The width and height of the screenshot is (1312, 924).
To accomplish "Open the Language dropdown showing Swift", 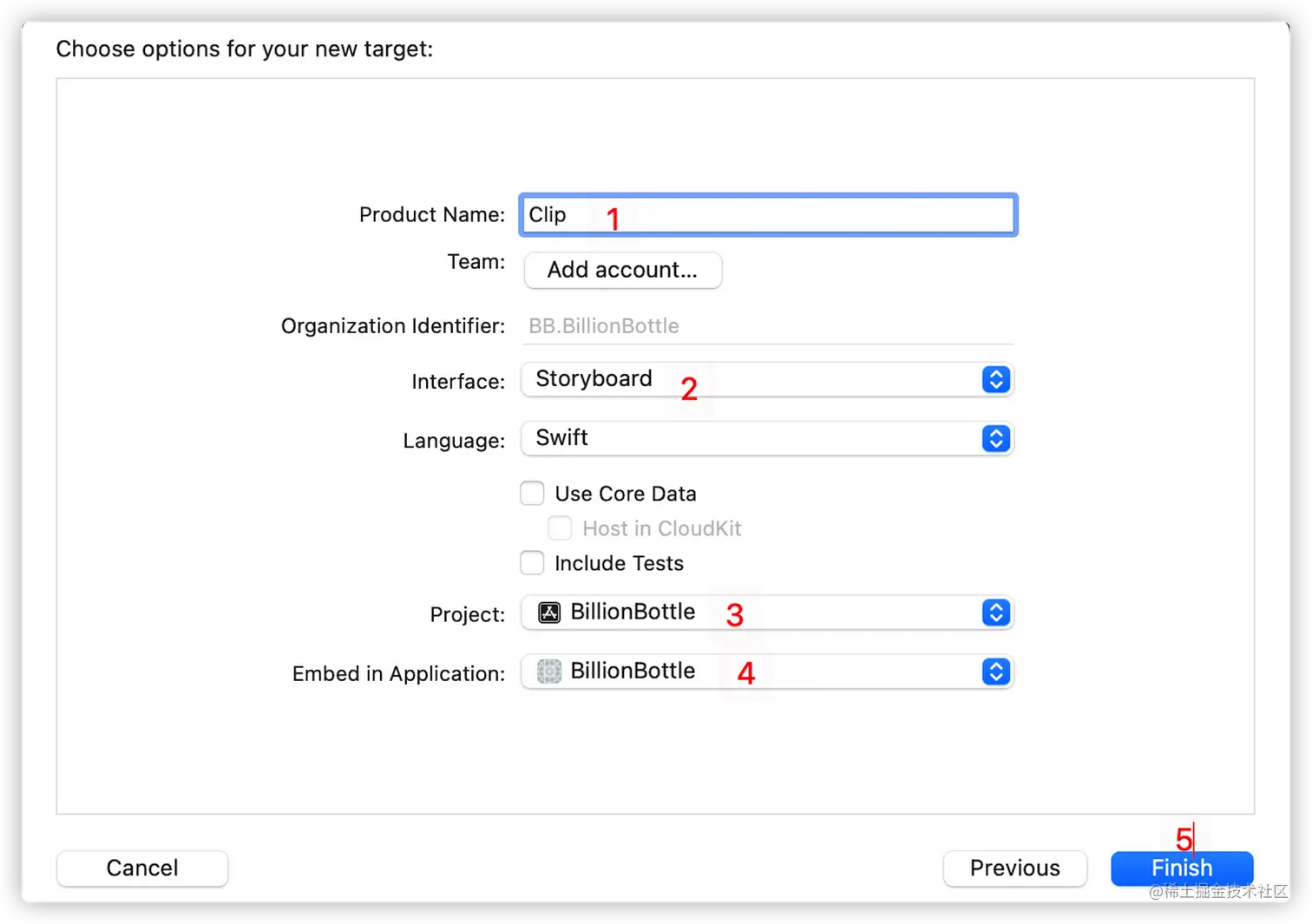I will [767, 438].
